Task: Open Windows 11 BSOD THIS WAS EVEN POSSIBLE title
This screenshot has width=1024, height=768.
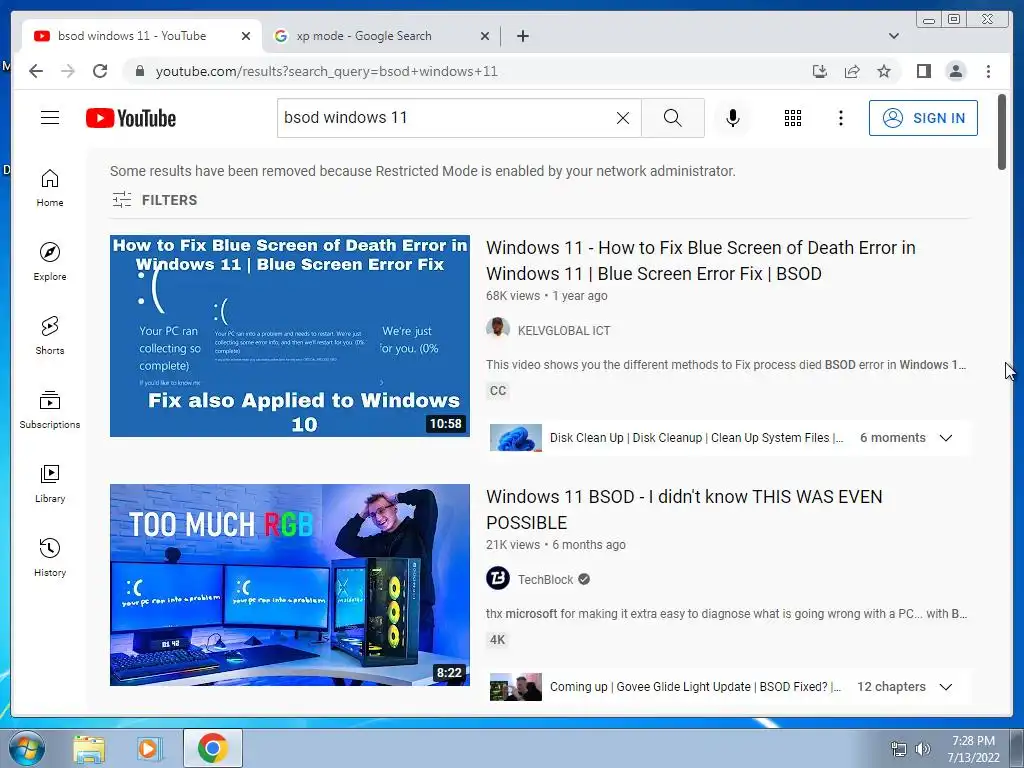Action: 684,509
